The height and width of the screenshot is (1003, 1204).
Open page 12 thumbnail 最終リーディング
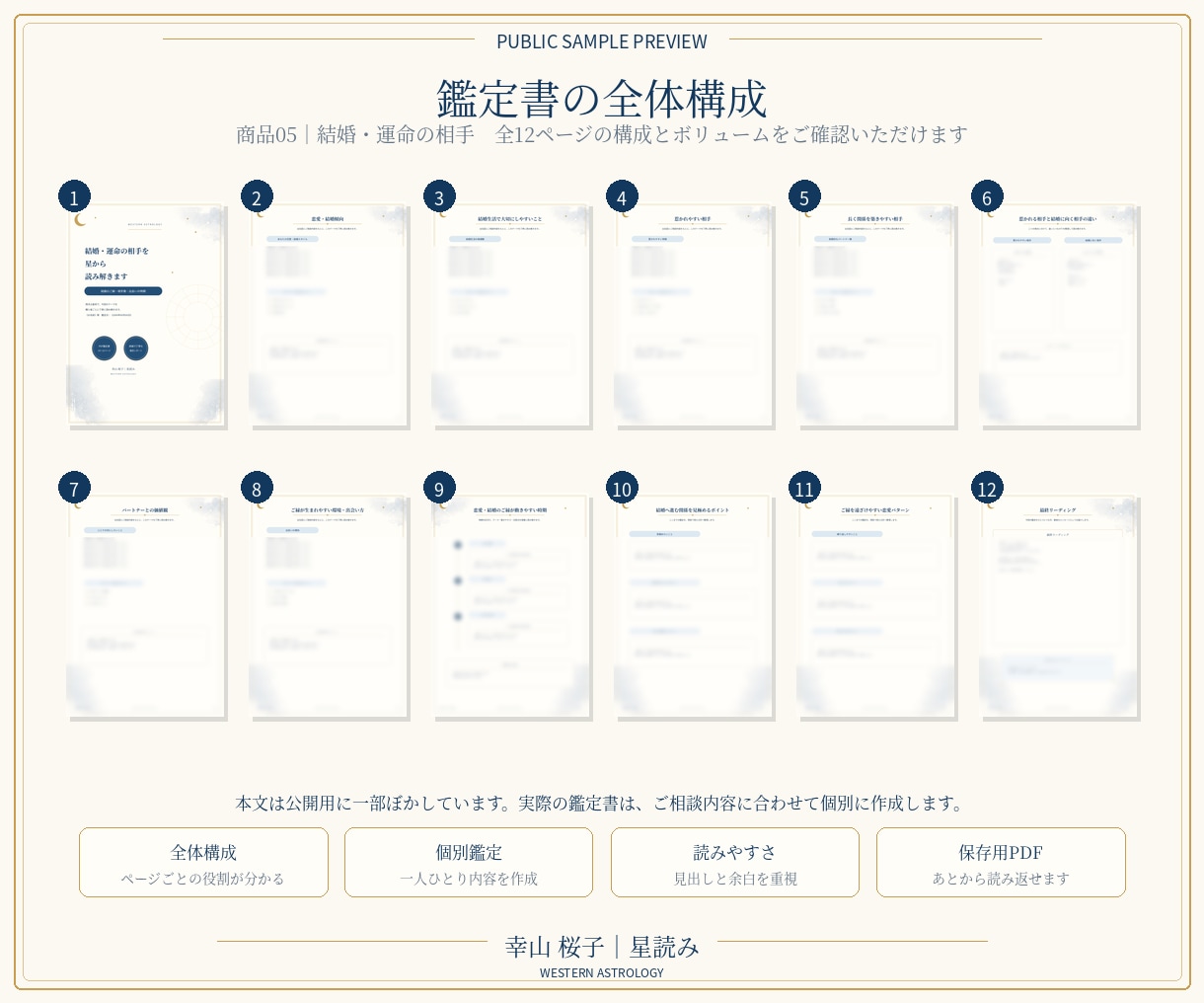point(1058,606)
